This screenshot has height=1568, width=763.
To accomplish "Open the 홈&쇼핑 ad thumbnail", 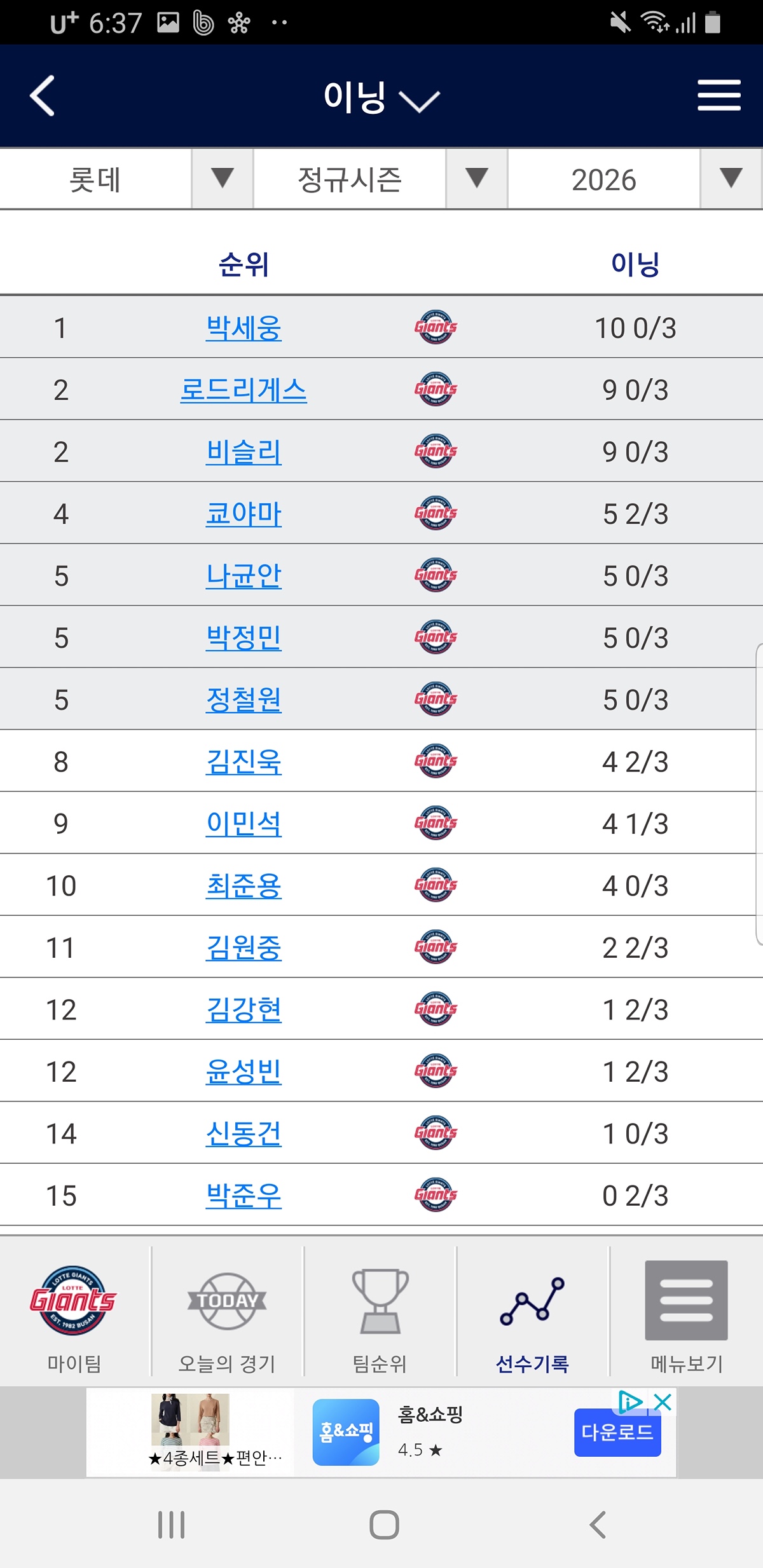I will point(346,1432).
